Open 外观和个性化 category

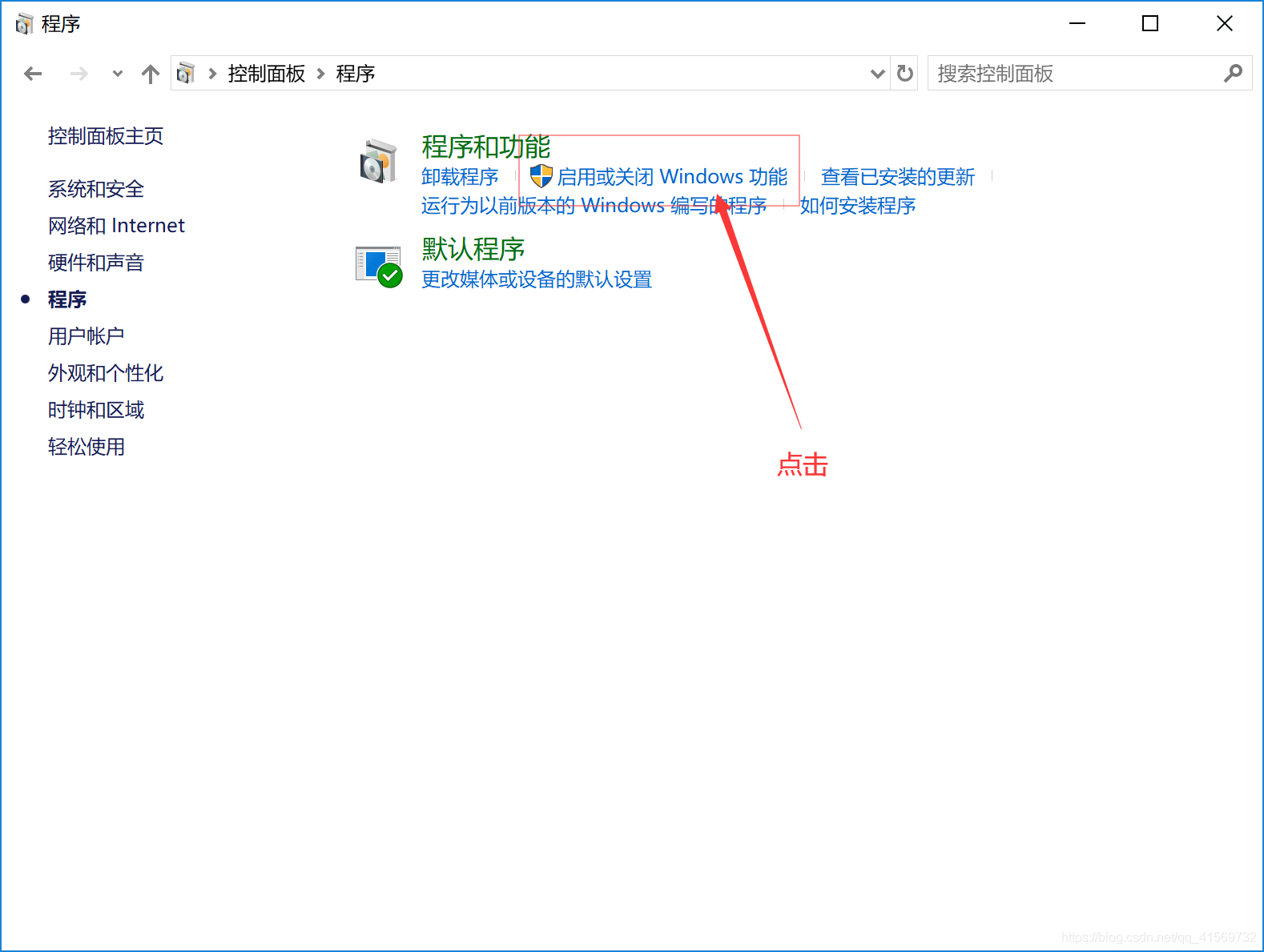pos(106,373)
